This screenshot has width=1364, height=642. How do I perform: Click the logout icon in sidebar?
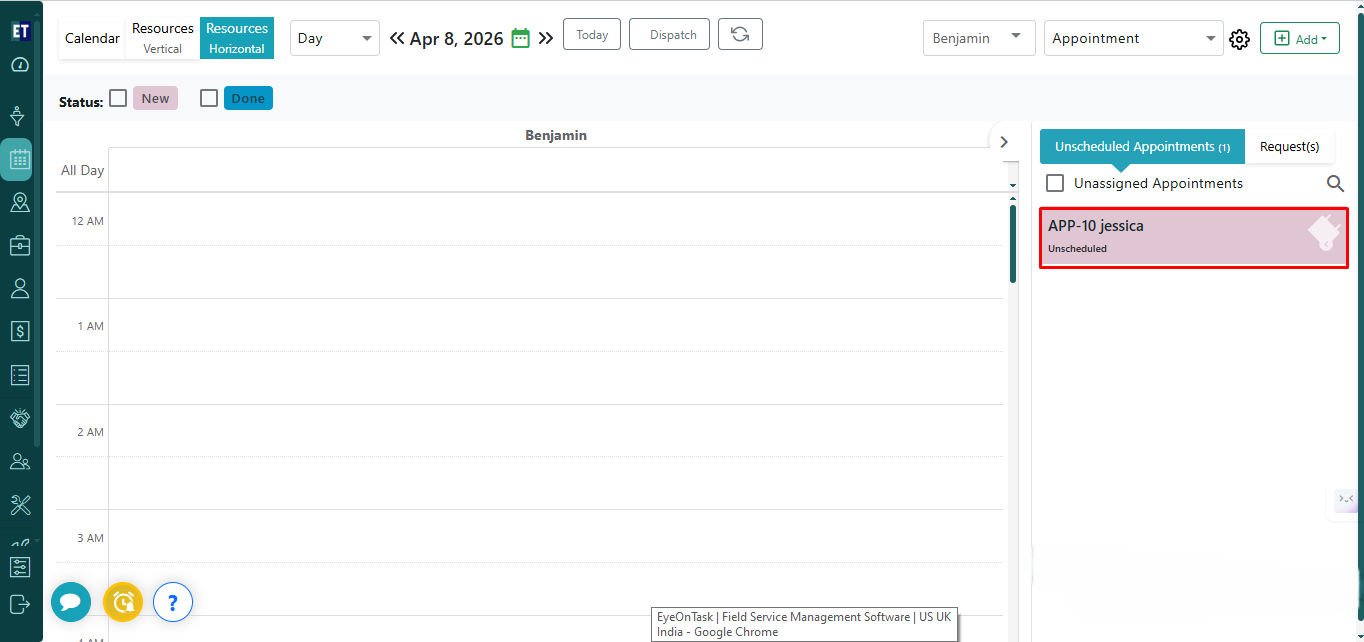[x=20, y=604]
